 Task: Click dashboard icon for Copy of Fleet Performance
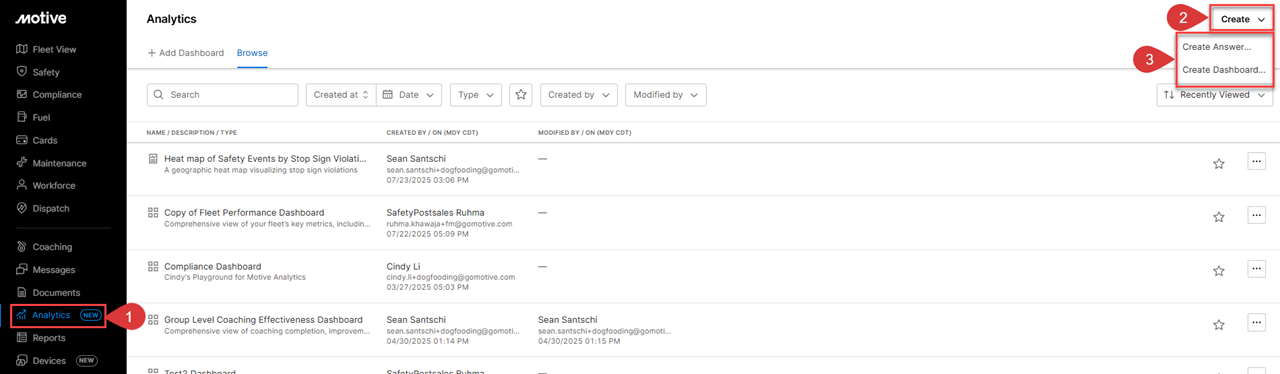pyautogui.click(x=153, y=213)
